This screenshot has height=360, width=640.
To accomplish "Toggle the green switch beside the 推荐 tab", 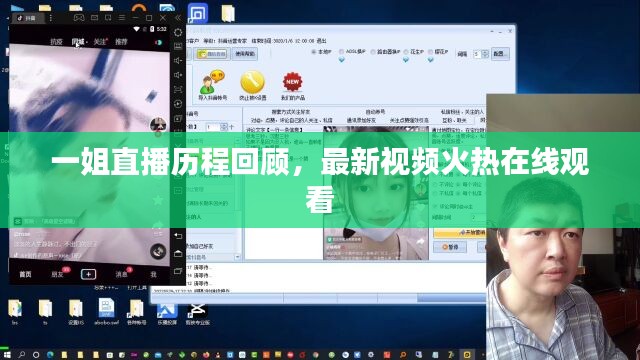I will pyautogui.click(x=158, y=42).
